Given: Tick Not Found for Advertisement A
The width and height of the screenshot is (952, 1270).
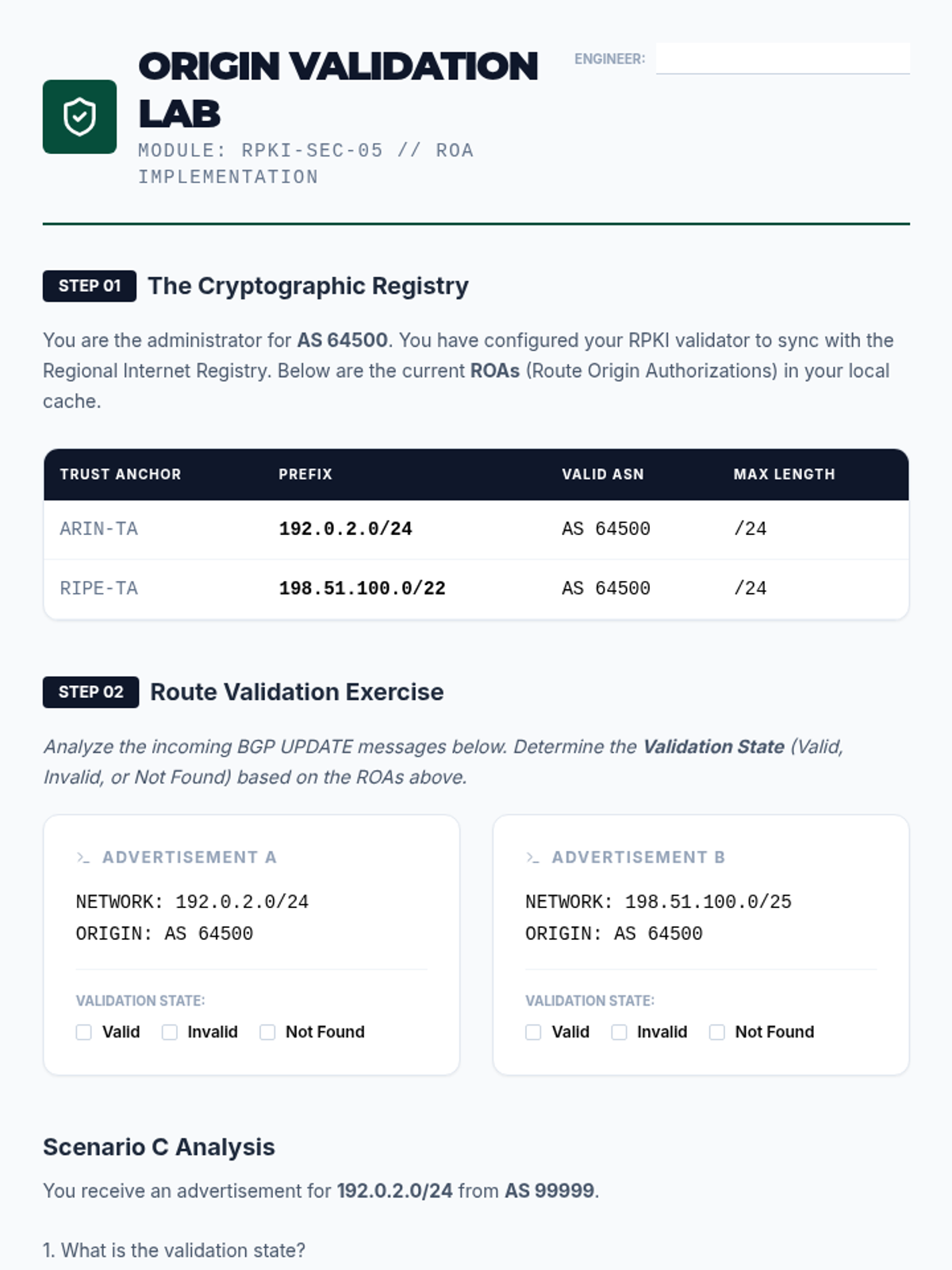Looking at the screenshot, I should point(268,1032).
